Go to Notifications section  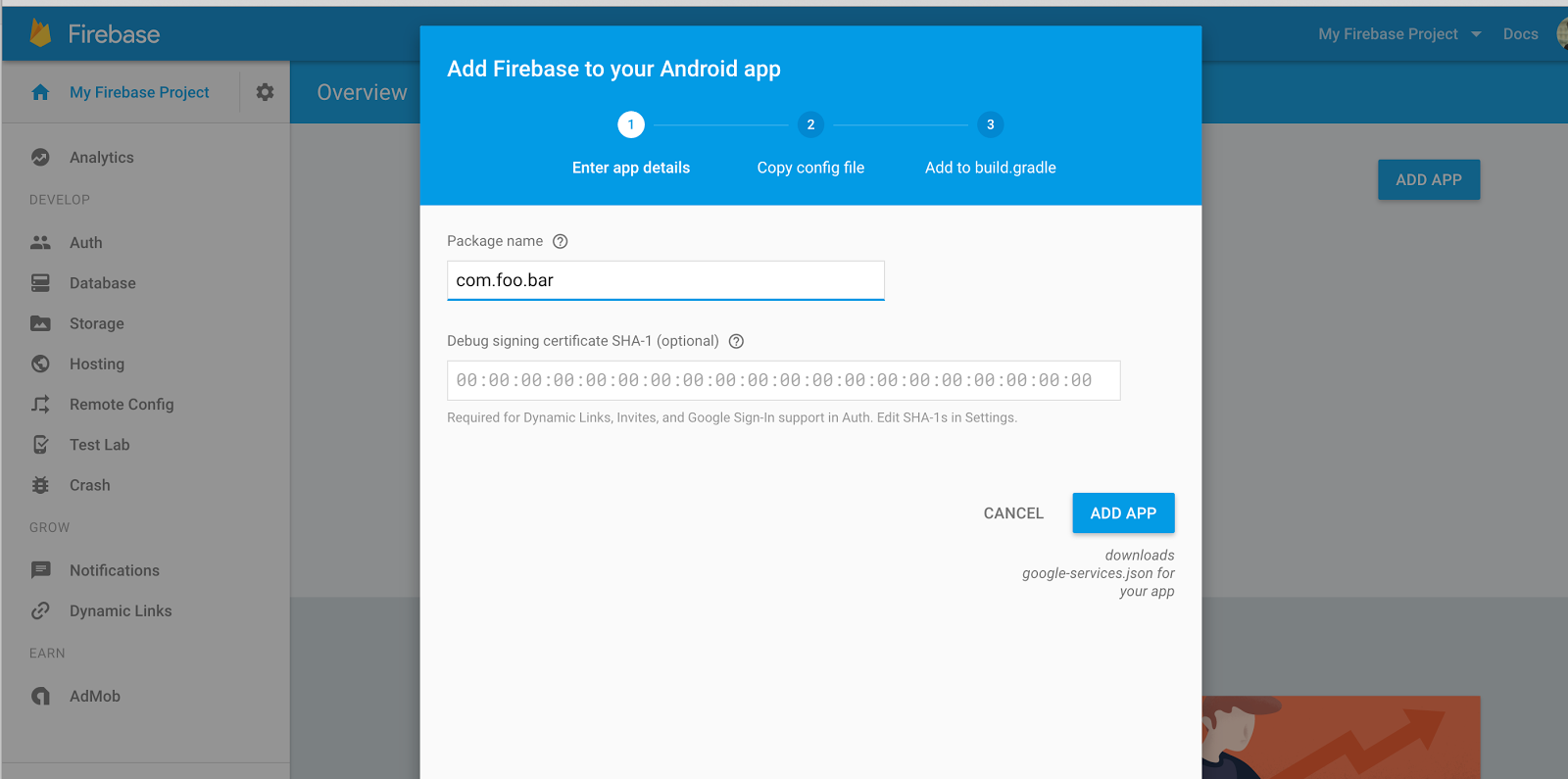point(115,570)
